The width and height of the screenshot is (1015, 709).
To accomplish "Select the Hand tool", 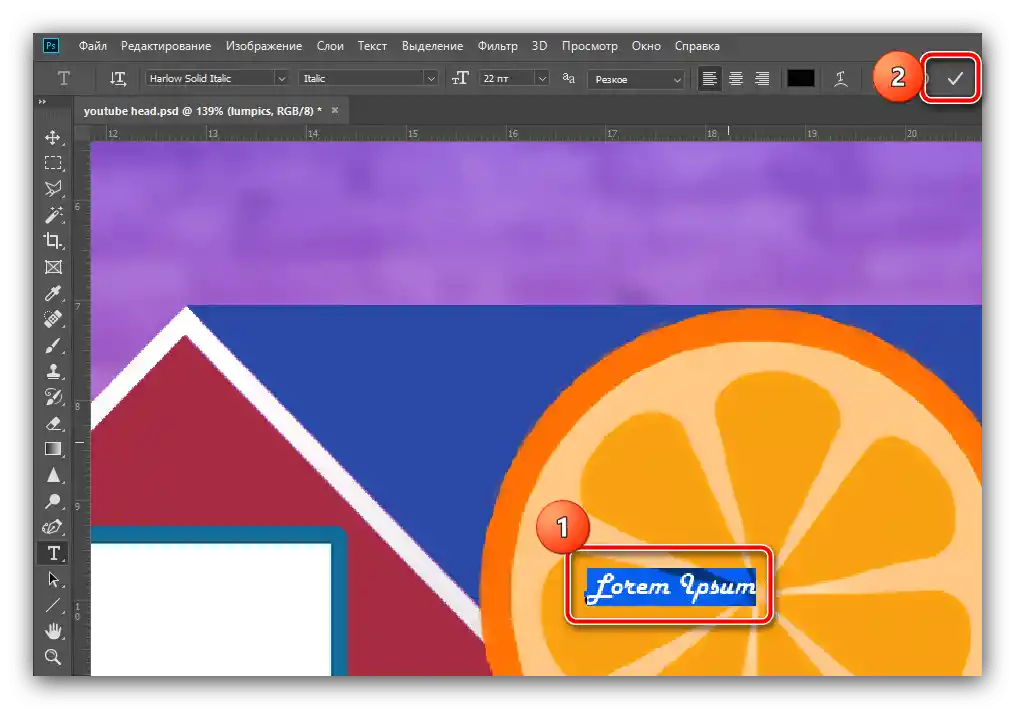I will 53,631.
